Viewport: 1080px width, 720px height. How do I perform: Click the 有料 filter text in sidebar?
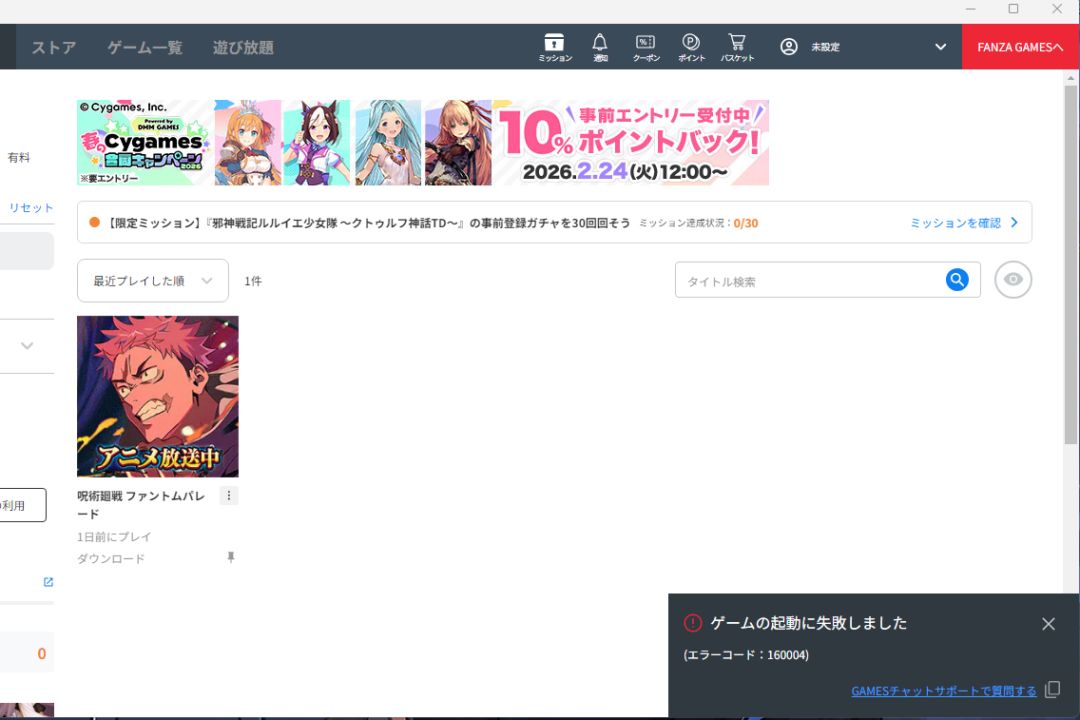point(19,158)
